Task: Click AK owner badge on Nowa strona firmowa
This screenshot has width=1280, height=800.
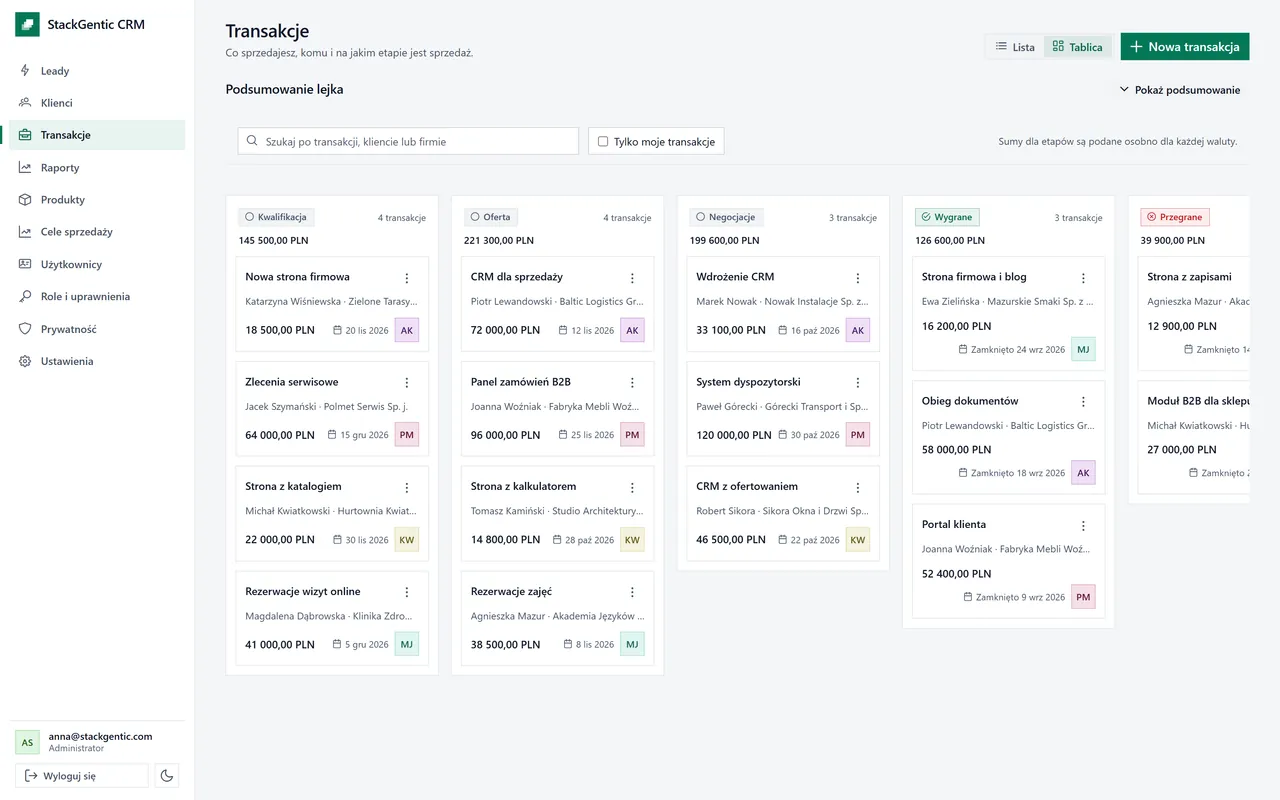Action: (406, 330)
